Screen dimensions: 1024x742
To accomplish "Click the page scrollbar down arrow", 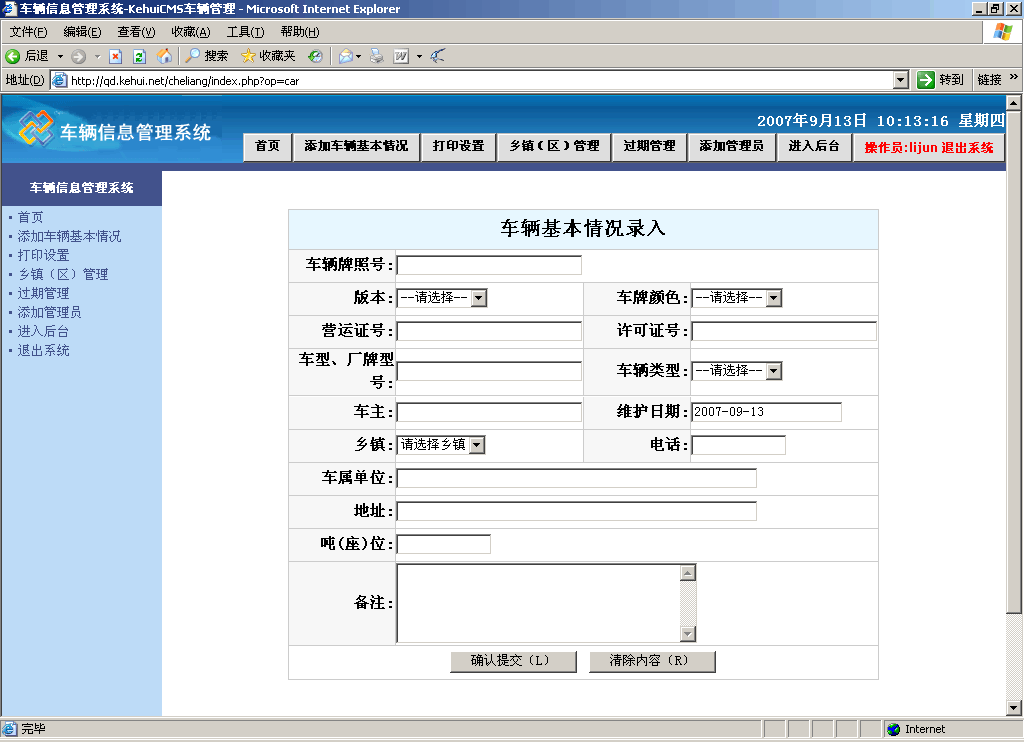I will pos(1013,708).
